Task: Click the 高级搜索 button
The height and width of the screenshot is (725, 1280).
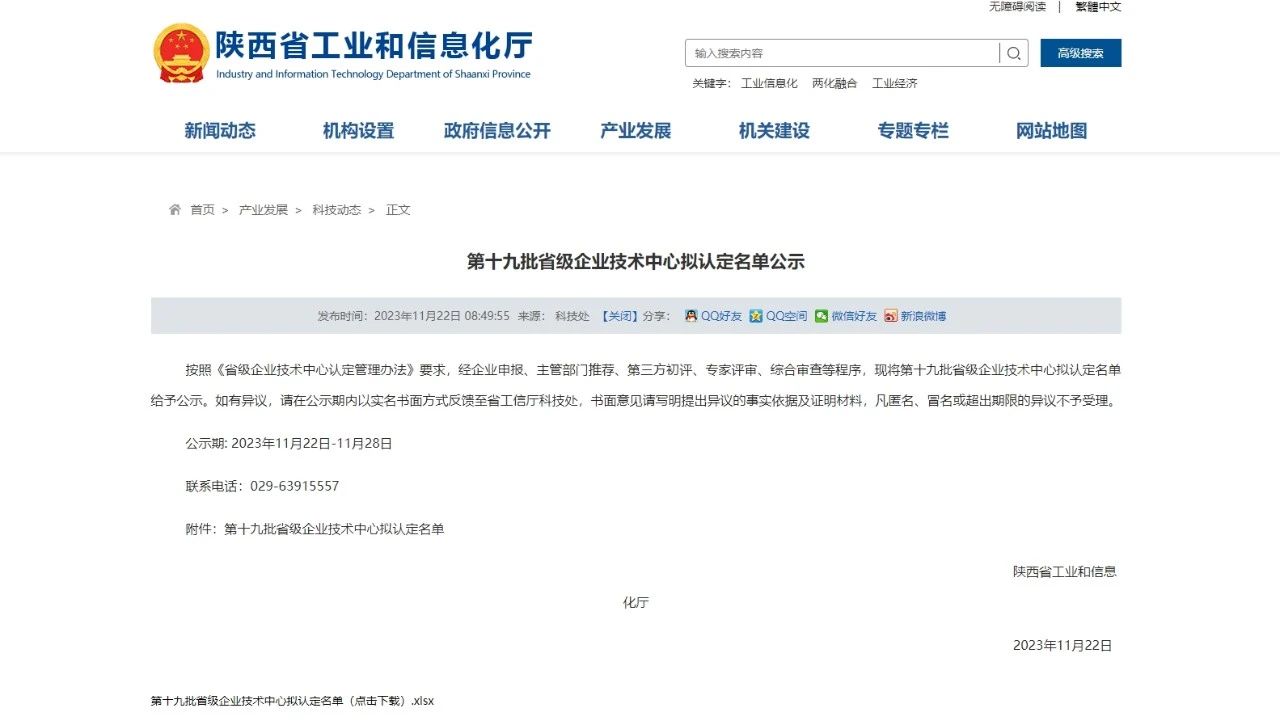Action: click(1080, 53)
